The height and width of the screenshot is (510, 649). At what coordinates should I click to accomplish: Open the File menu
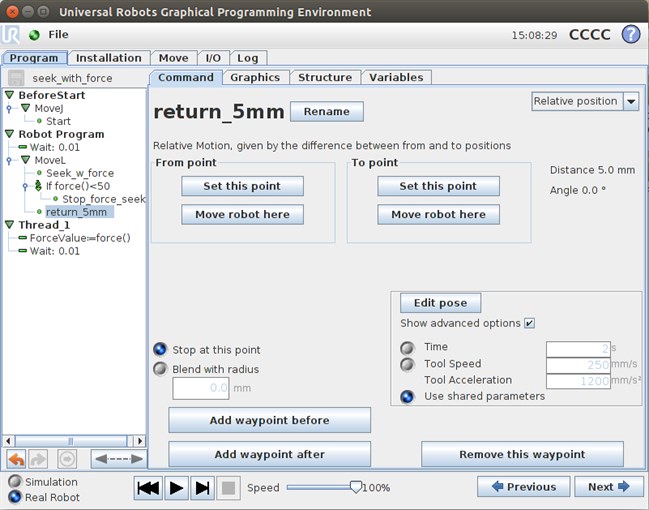(x=58, y=34)
